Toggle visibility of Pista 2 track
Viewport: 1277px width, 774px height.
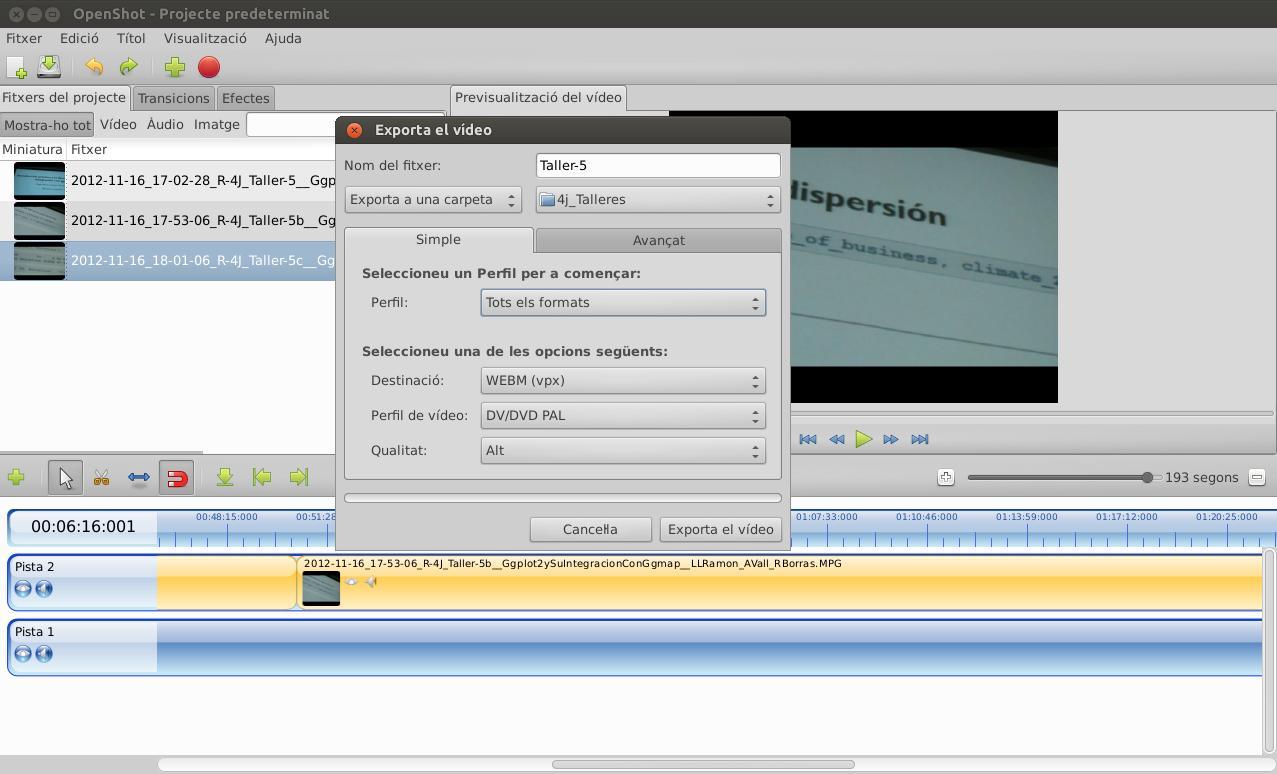click(23, 588)
